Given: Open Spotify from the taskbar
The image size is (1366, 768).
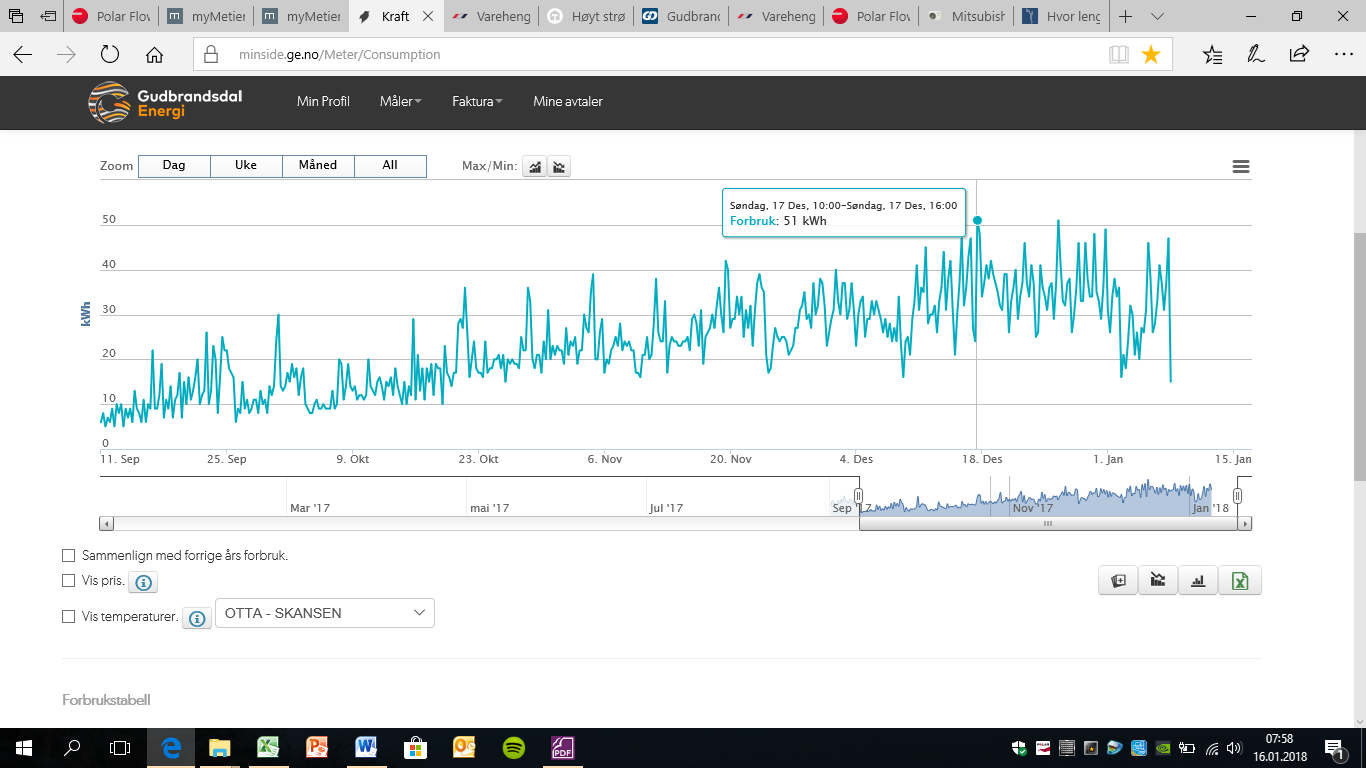Looking at the screenshot, I should click(x=513, y=747).
